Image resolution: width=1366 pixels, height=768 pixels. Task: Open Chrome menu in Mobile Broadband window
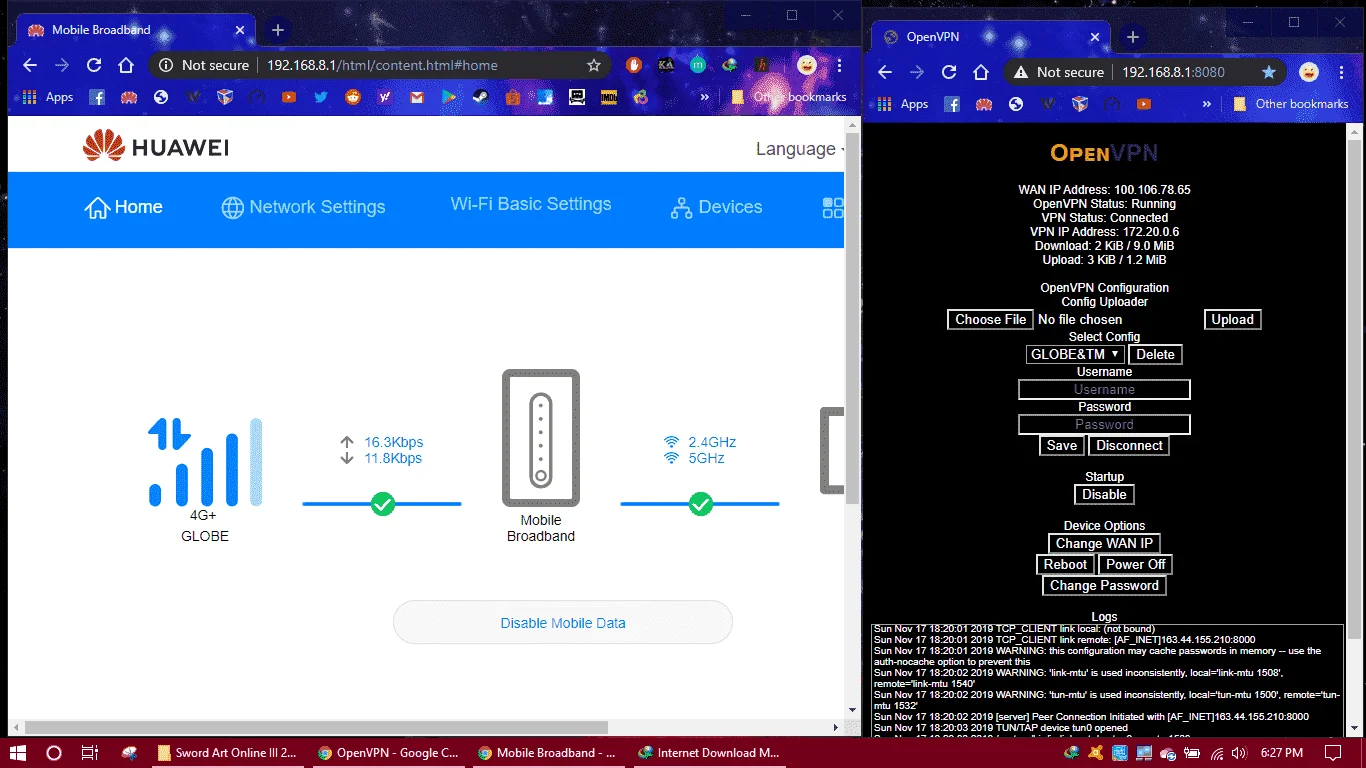(x=838, y=65)
